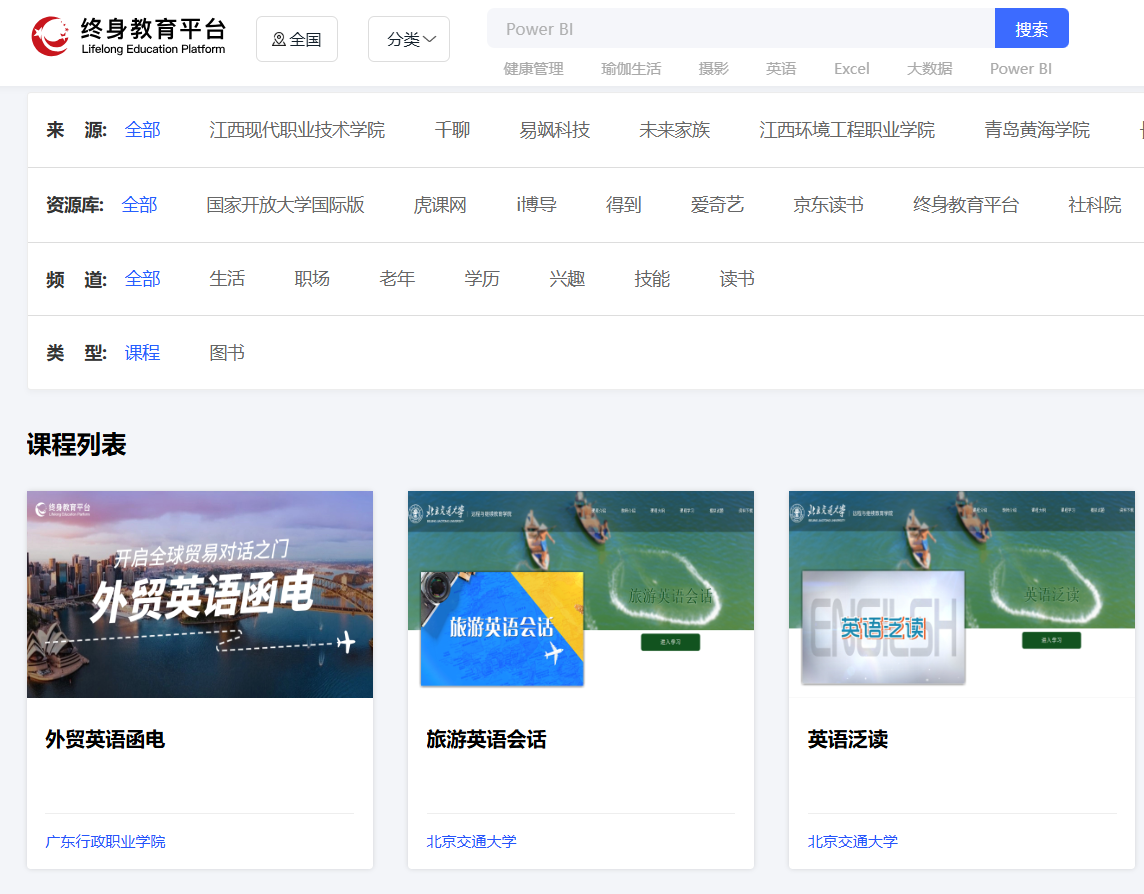Choose the 老年 channel
Screen dimensions: 1144x894
pos(397,279)
